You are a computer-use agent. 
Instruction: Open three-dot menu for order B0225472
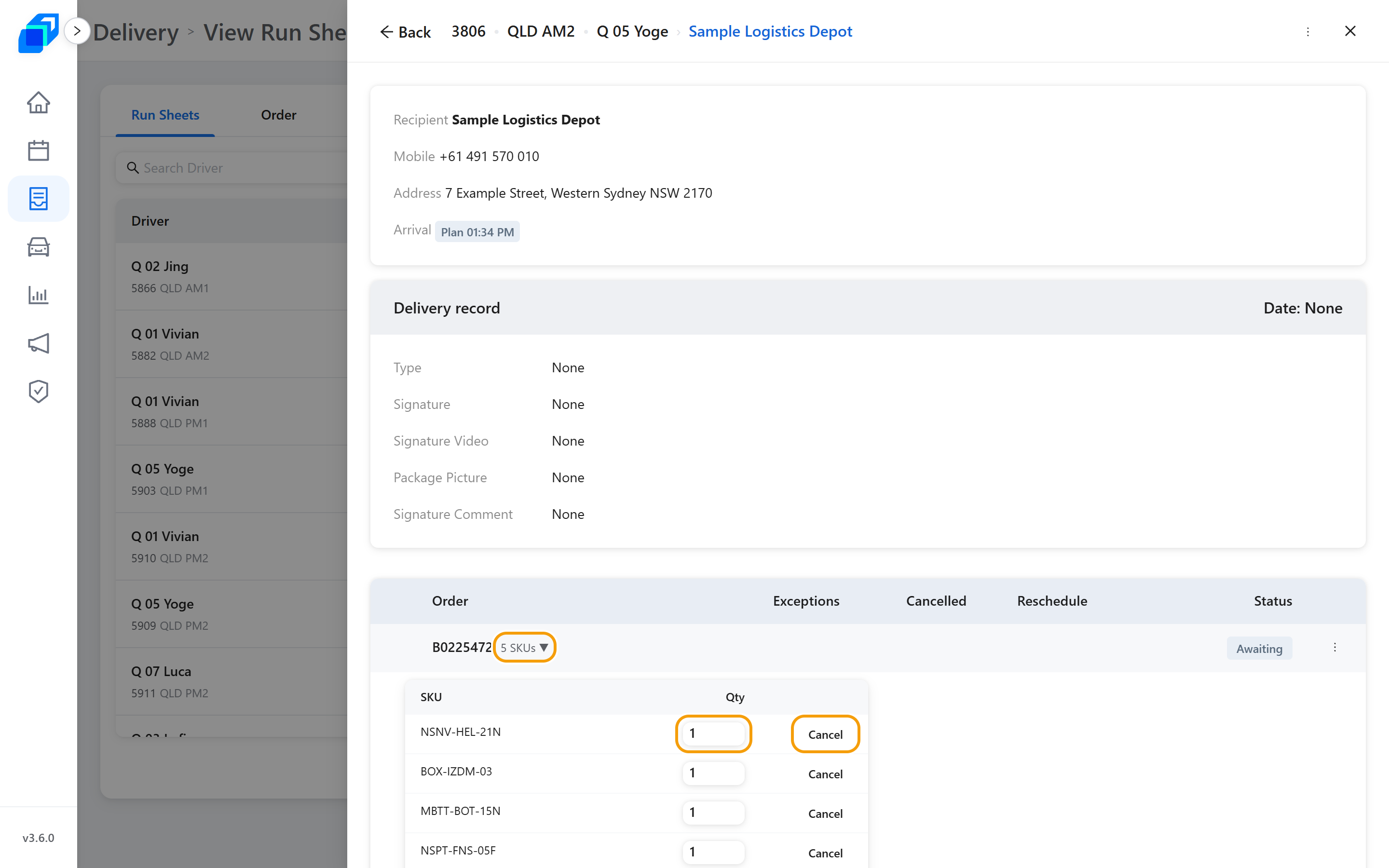tap(1335, 648)
